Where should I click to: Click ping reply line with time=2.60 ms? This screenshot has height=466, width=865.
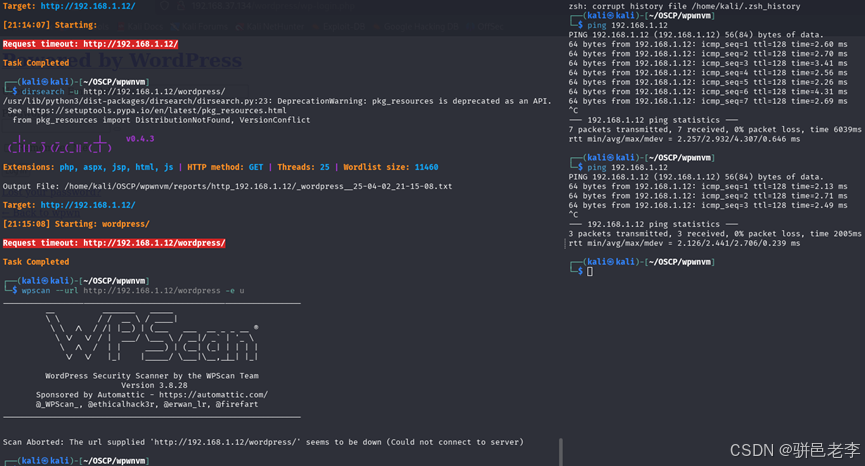[708, 44]
